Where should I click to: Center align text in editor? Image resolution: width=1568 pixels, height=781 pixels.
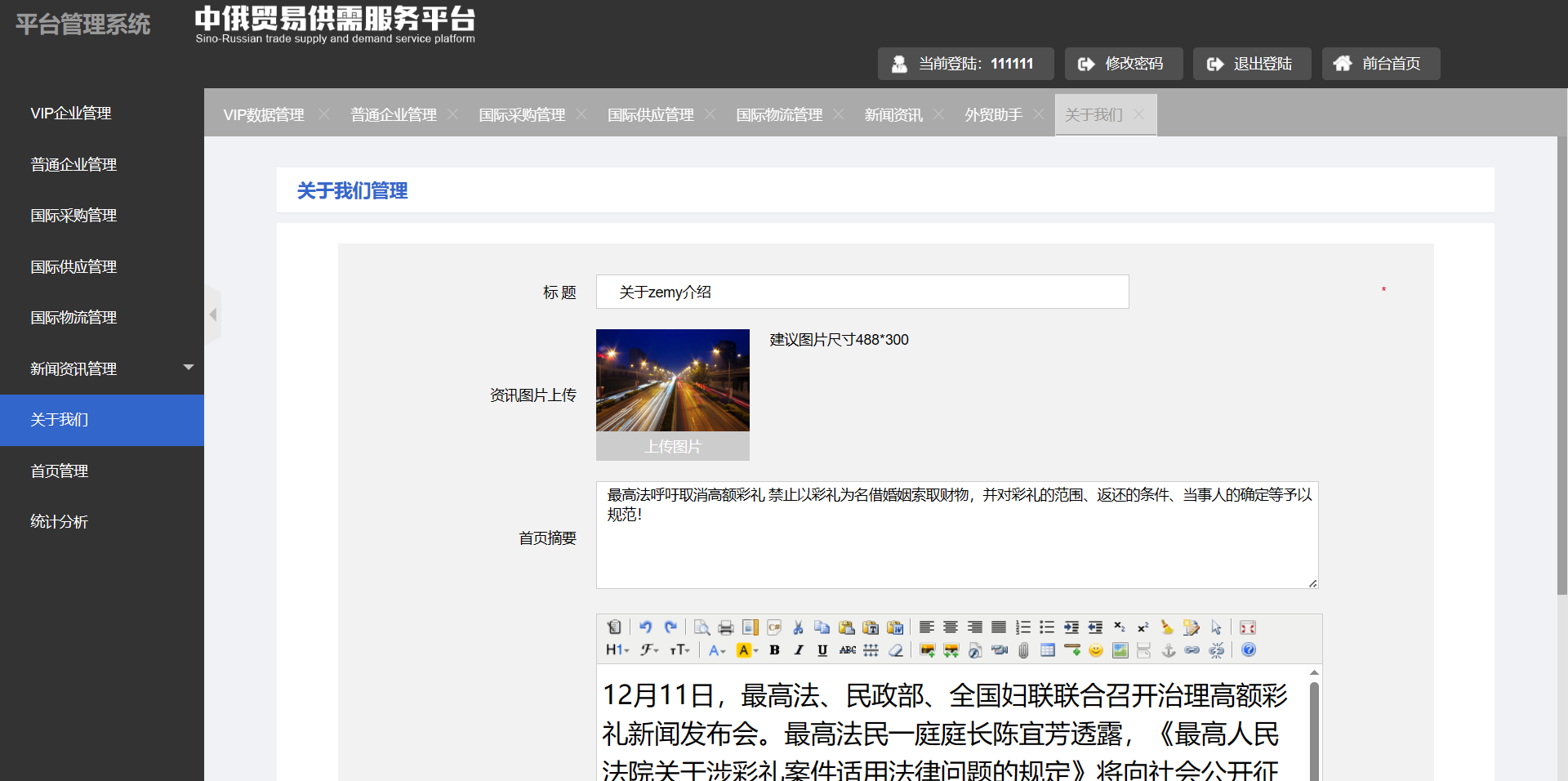(x=951, y=627)
